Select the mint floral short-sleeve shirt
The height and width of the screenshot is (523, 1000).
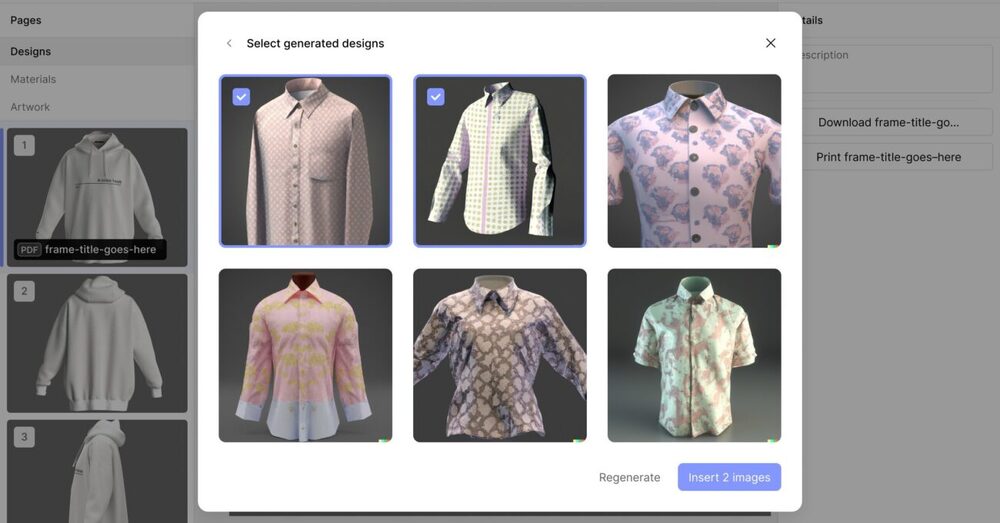click(694, 355)
